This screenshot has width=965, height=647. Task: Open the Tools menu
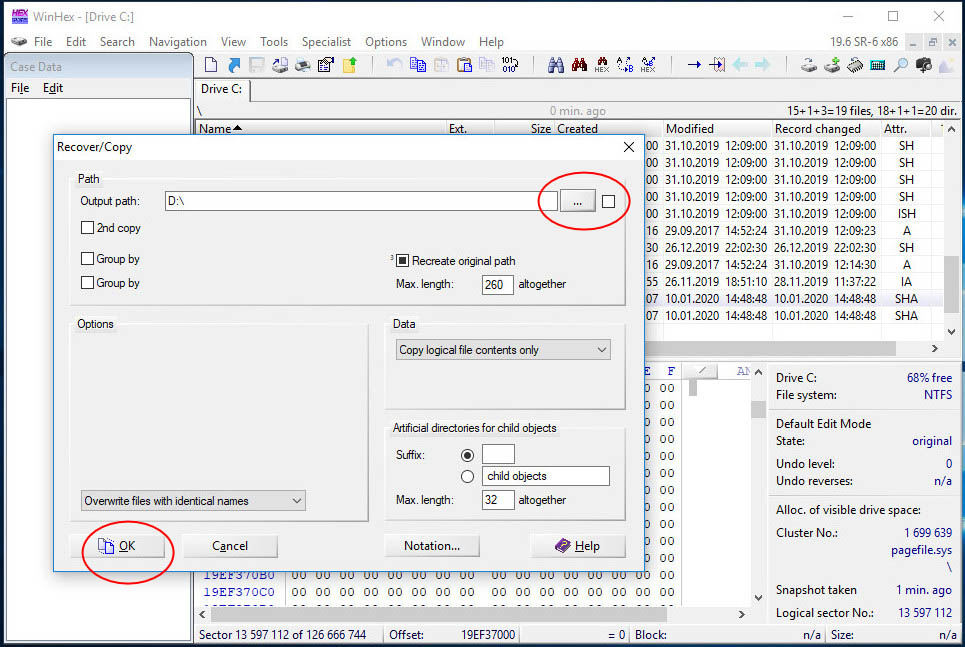point(274,41)
